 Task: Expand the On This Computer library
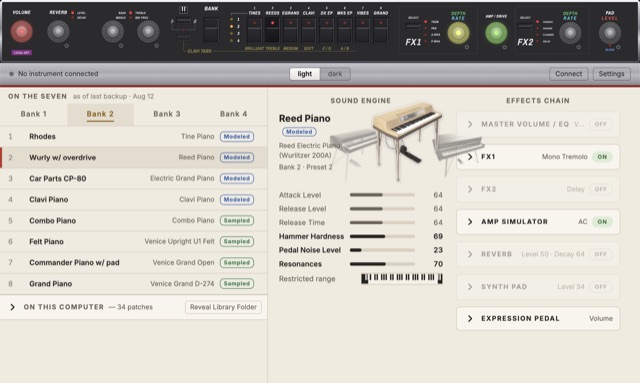click(x=12, y=307)
